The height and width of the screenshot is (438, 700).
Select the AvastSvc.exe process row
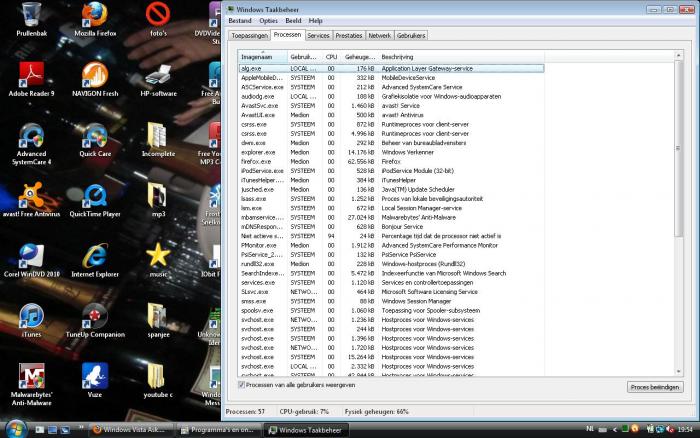391,106
